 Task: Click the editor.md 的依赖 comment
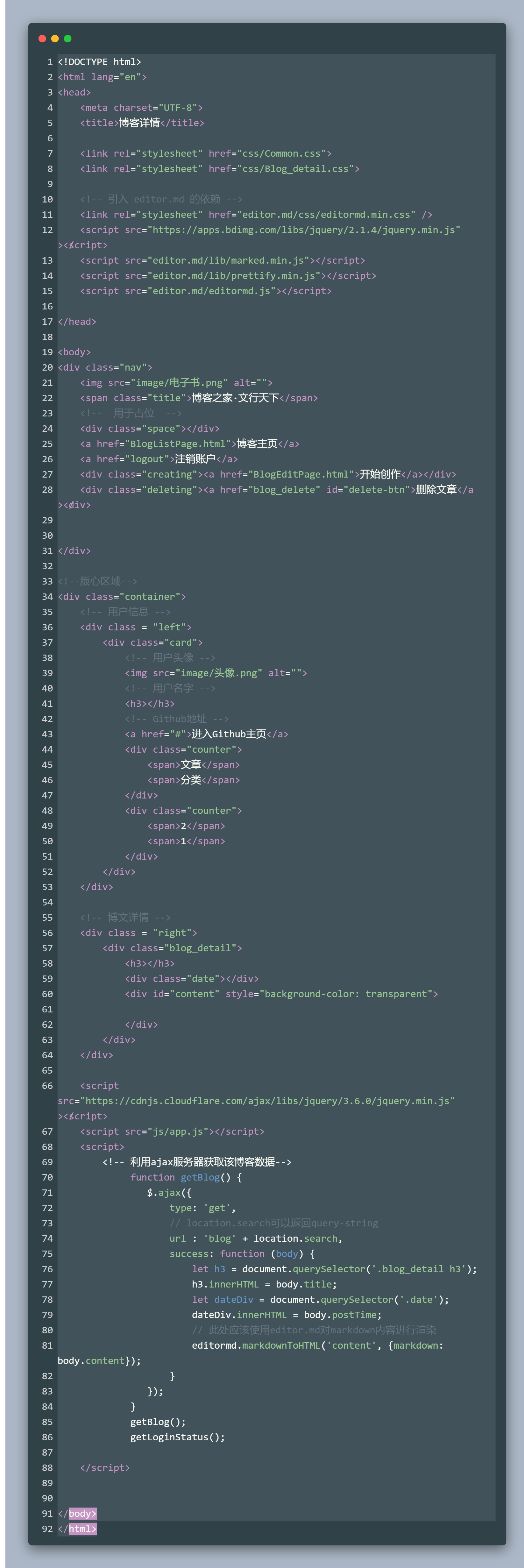161,199
